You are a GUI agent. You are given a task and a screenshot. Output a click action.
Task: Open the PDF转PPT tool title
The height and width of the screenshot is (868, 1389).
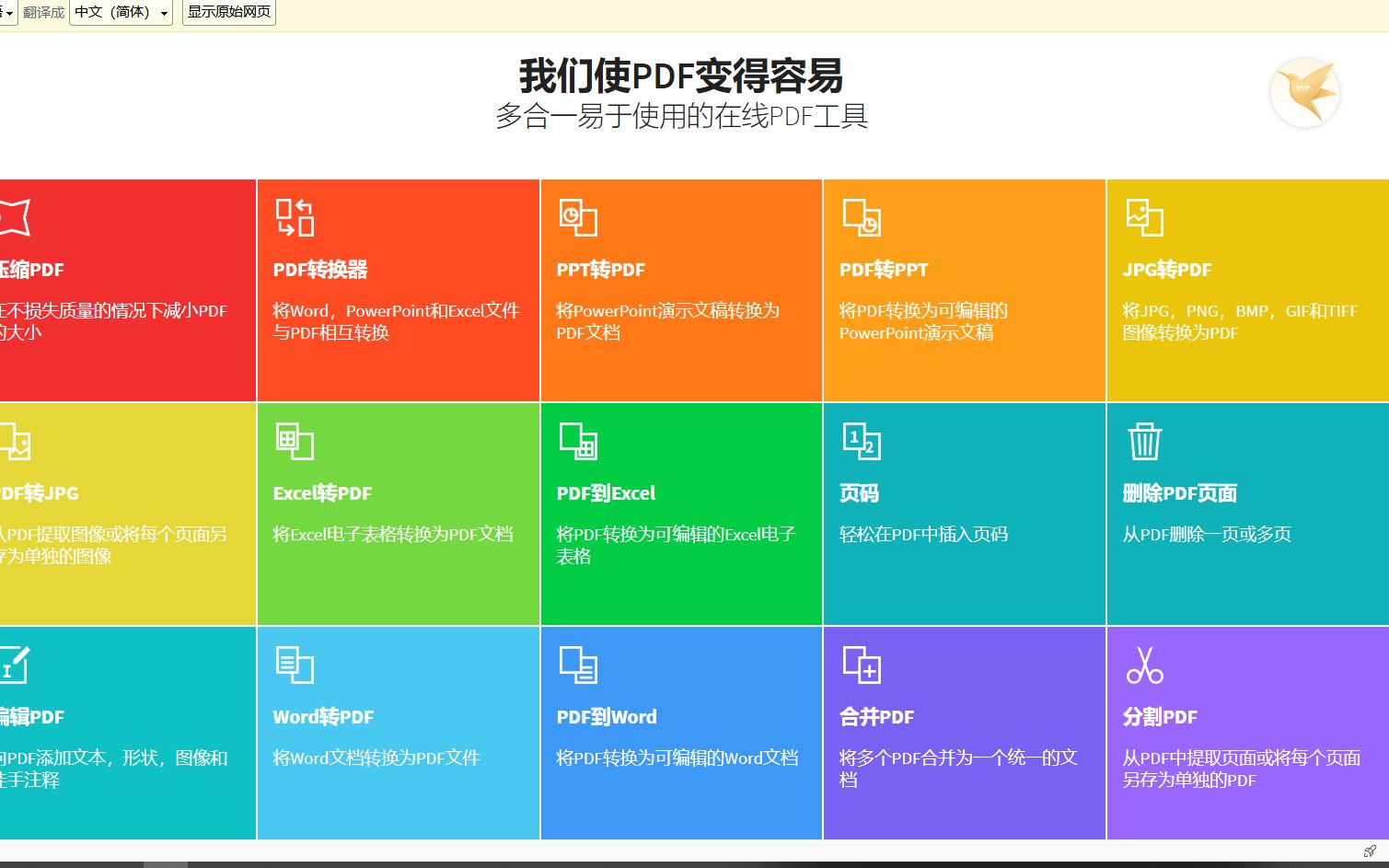[884, 270]
